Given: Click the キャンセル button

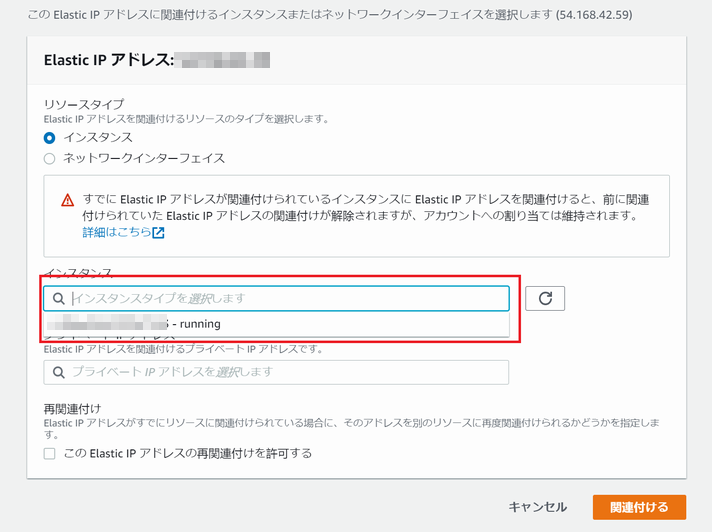Looking at the screenshot, I should (538, 507).
